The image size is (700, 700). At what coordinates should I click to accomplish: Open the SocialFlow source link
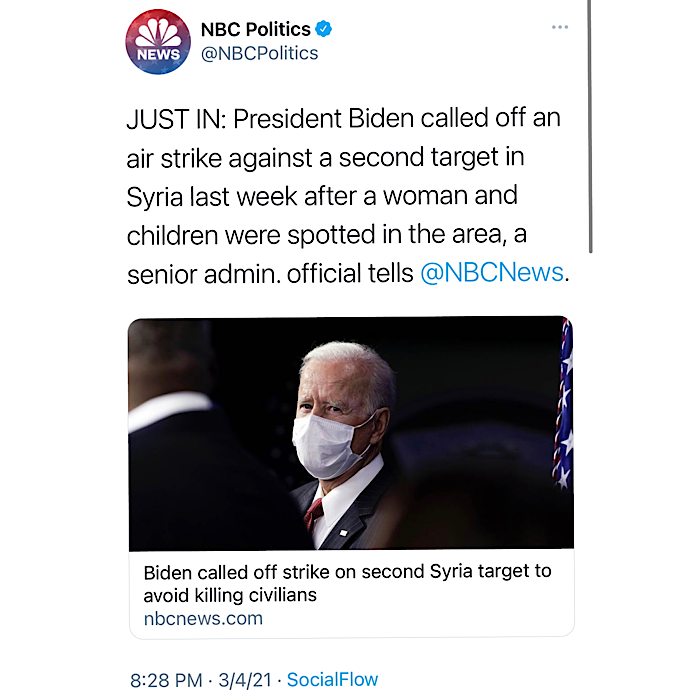coord(332,680)
